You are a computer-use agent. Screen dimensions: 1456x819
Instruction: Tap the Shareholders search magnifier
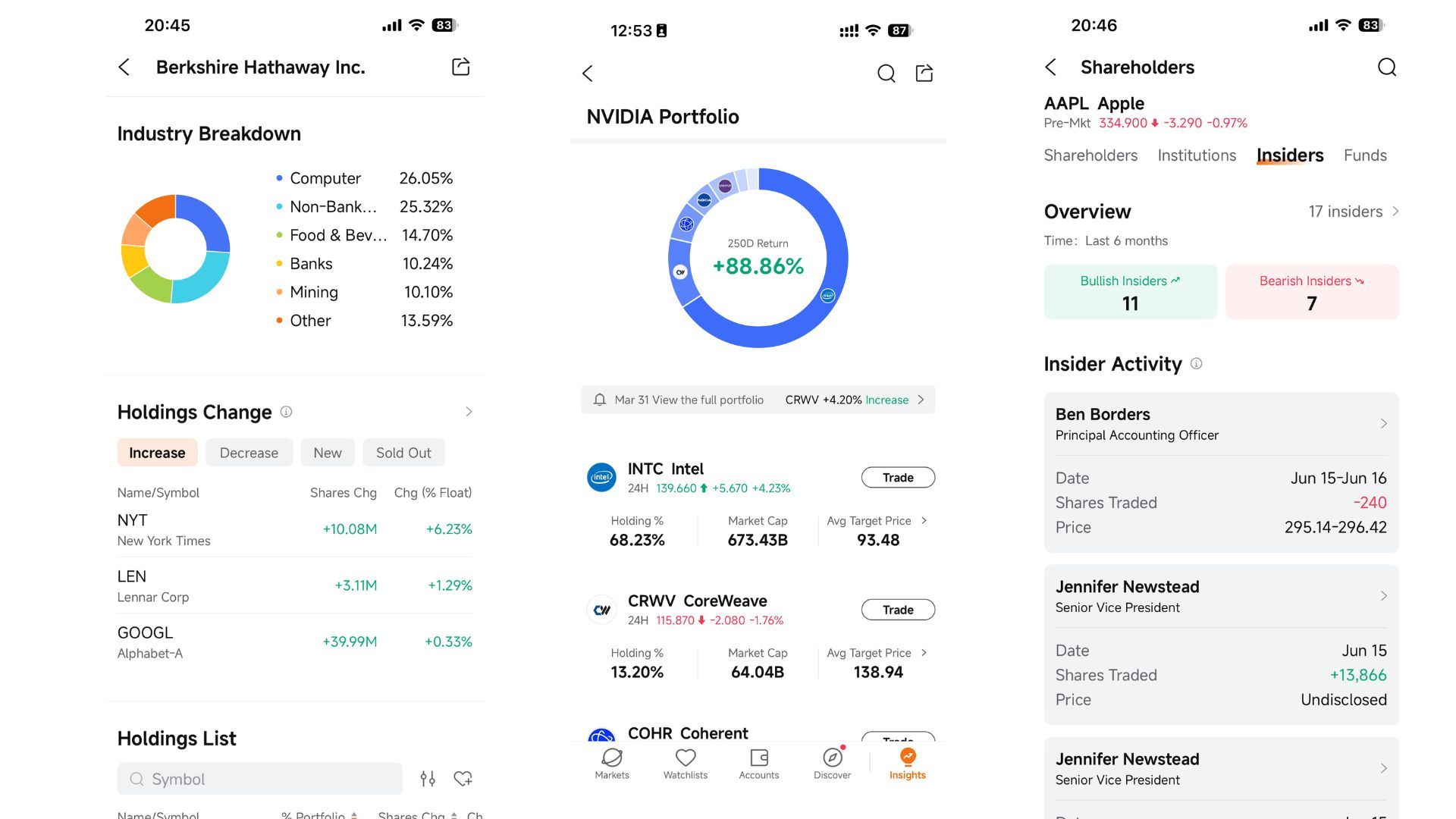(x=1386, y=67)
